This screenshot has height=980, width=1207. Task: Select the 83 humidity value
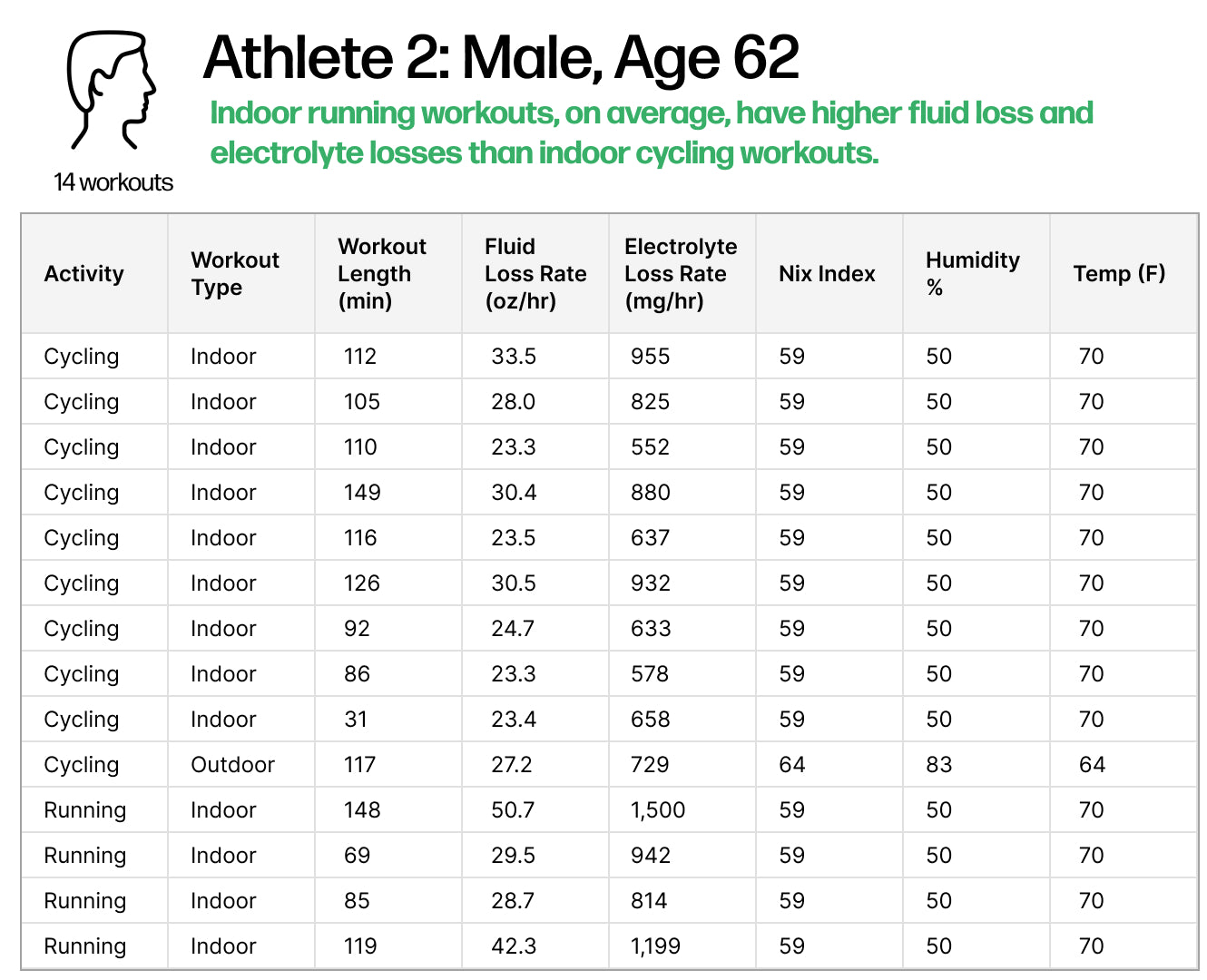click(x=939, y=765)
